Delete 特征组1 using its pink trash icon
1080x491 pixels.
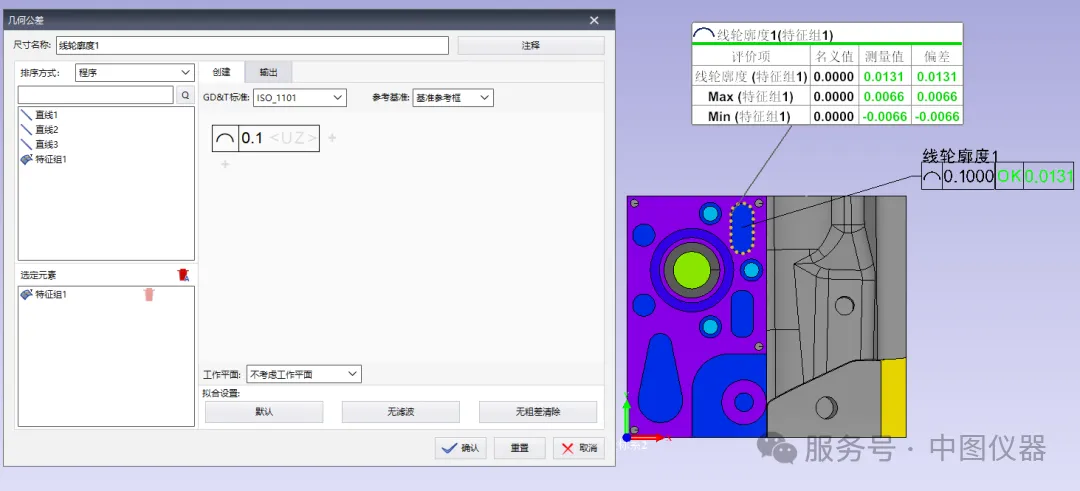[149, 294]
